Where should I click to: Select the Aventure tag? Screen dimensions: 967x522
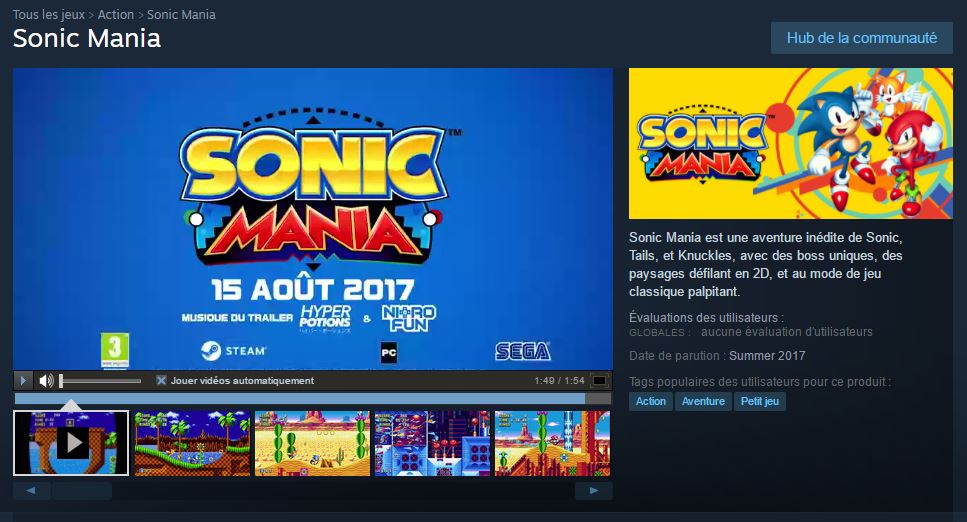coord(703,401)
